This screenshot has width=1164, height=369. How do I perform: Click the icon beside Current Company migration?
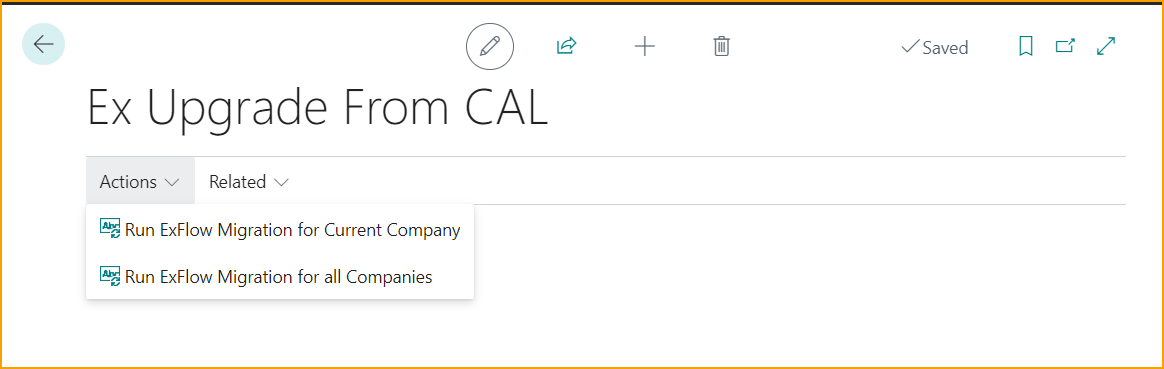click(x=110, y=229)
